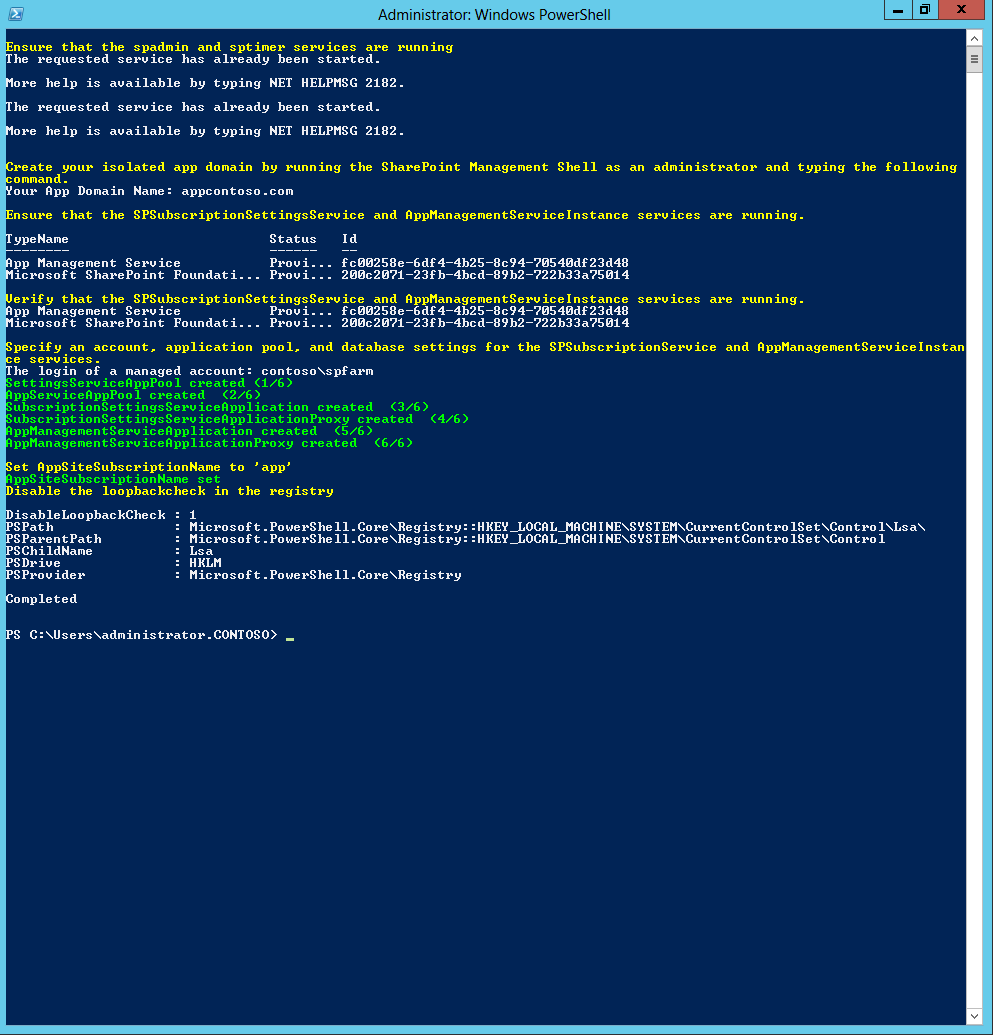Click 'Ensure that the spadmin and sptimer' line

coord(229,48)
